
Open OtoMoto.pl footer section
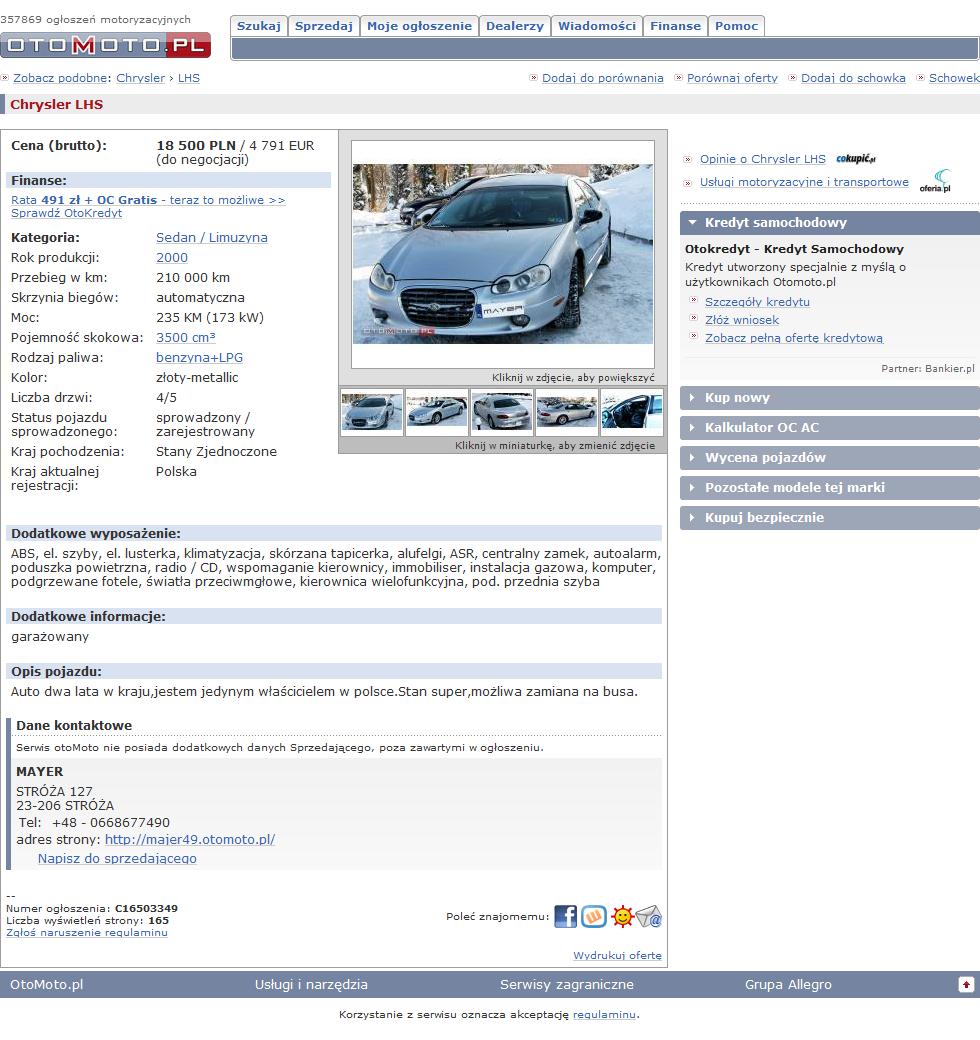click(46, 985)
